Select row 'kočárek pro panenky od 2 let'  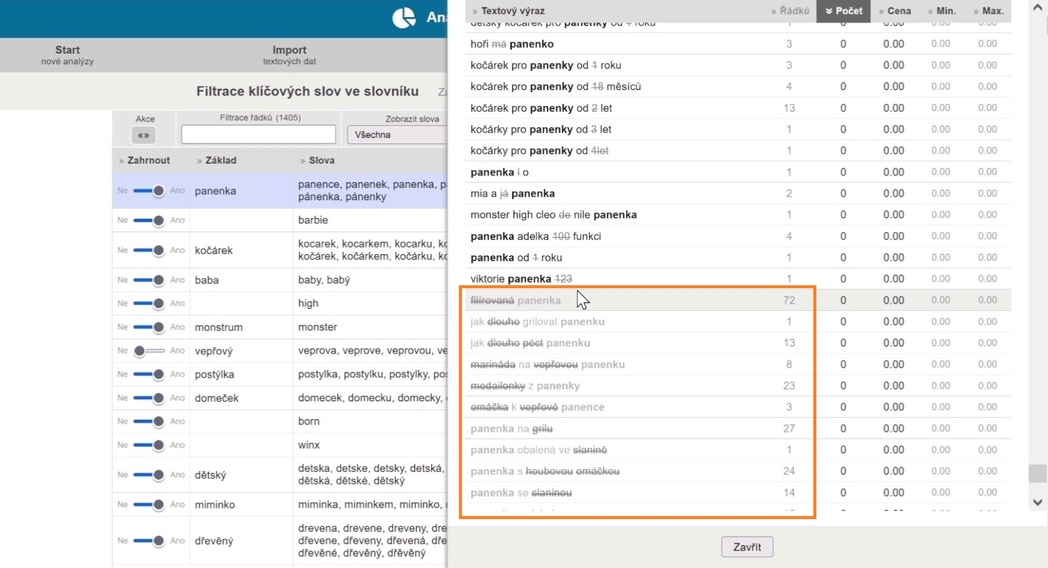pyautogui.click(x=738, y=108)
